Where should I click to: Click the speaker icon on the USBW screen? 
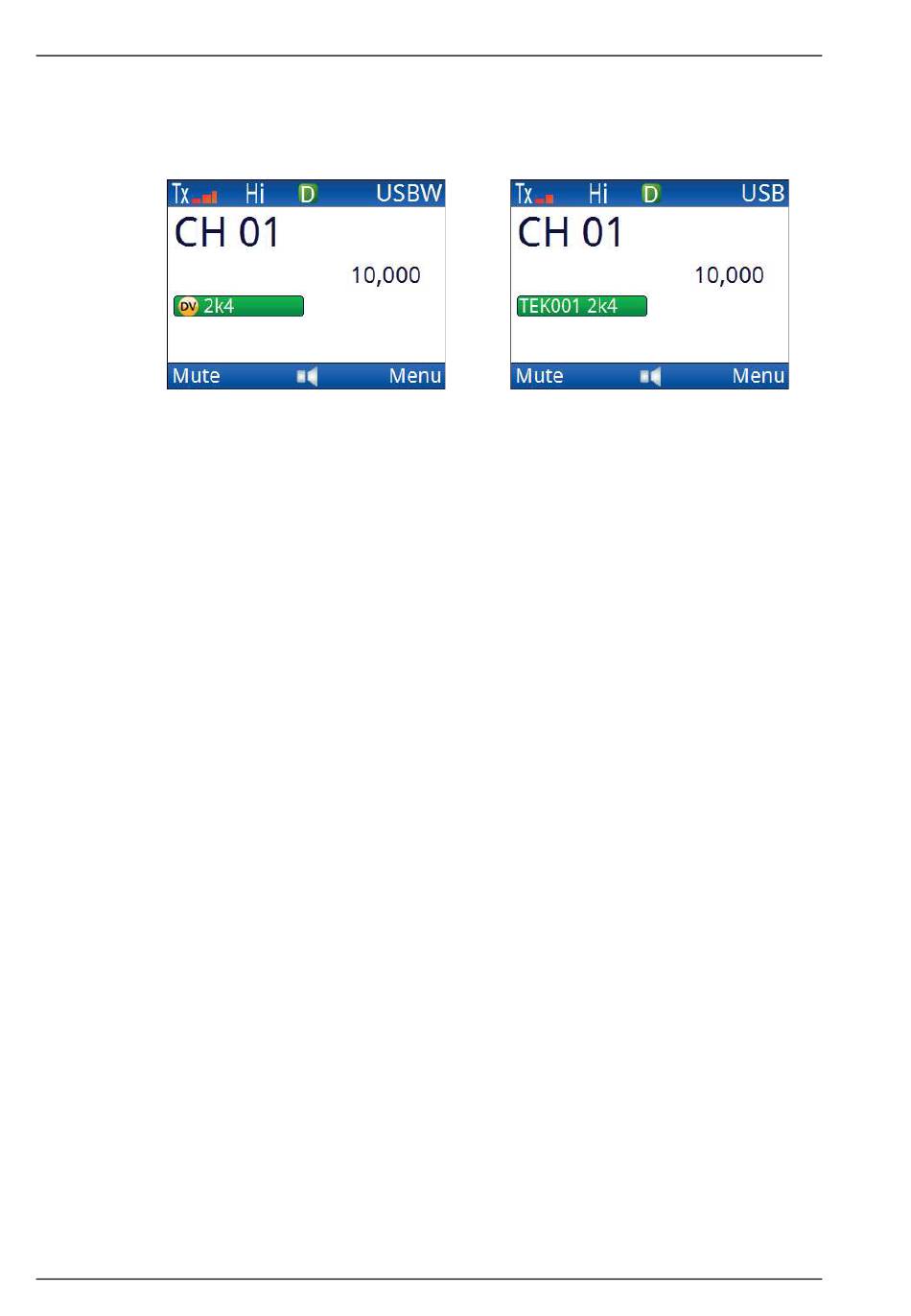[307, 376]
